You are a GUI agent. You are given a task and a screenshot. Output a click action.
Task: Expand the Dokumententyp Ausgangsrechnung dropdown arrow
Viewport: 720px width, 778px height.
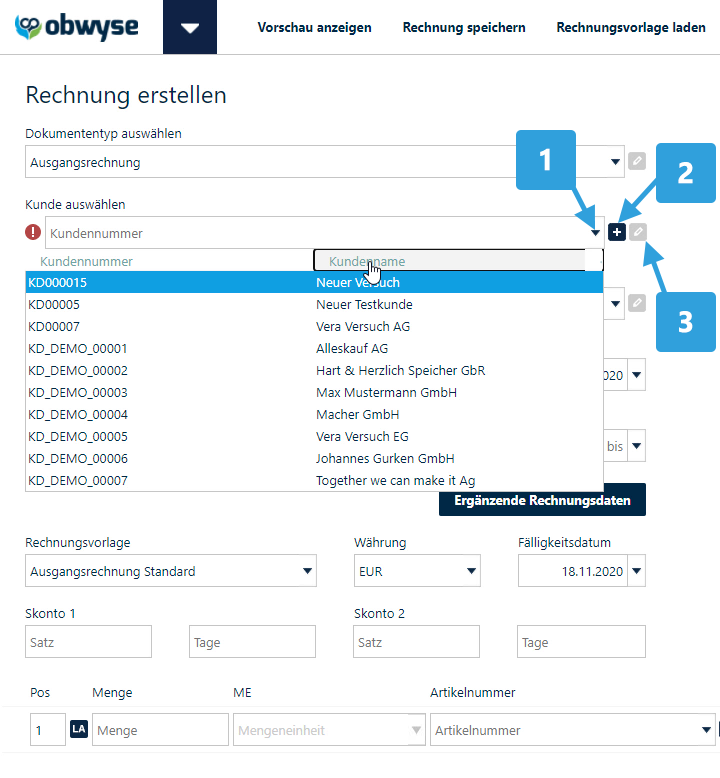[x=615, y=162]
